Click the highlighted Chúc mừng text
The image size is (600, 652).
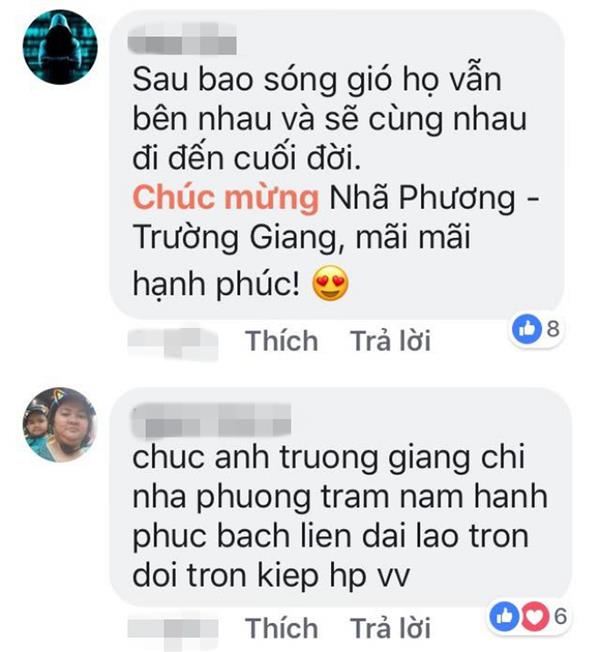(x=226, y=198)
